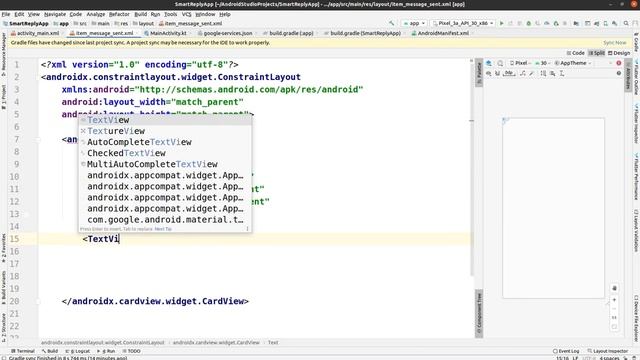Open the Attributes side panel
The width and height of the screenshot is (640, 360).
coord(628,75)
